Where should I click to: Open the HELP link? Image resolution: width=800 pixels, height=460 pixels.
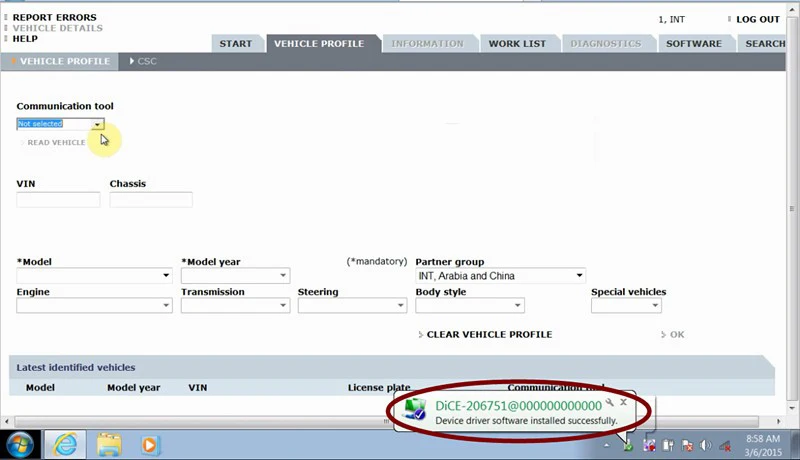pyautogui.click(x=25, y=39)
